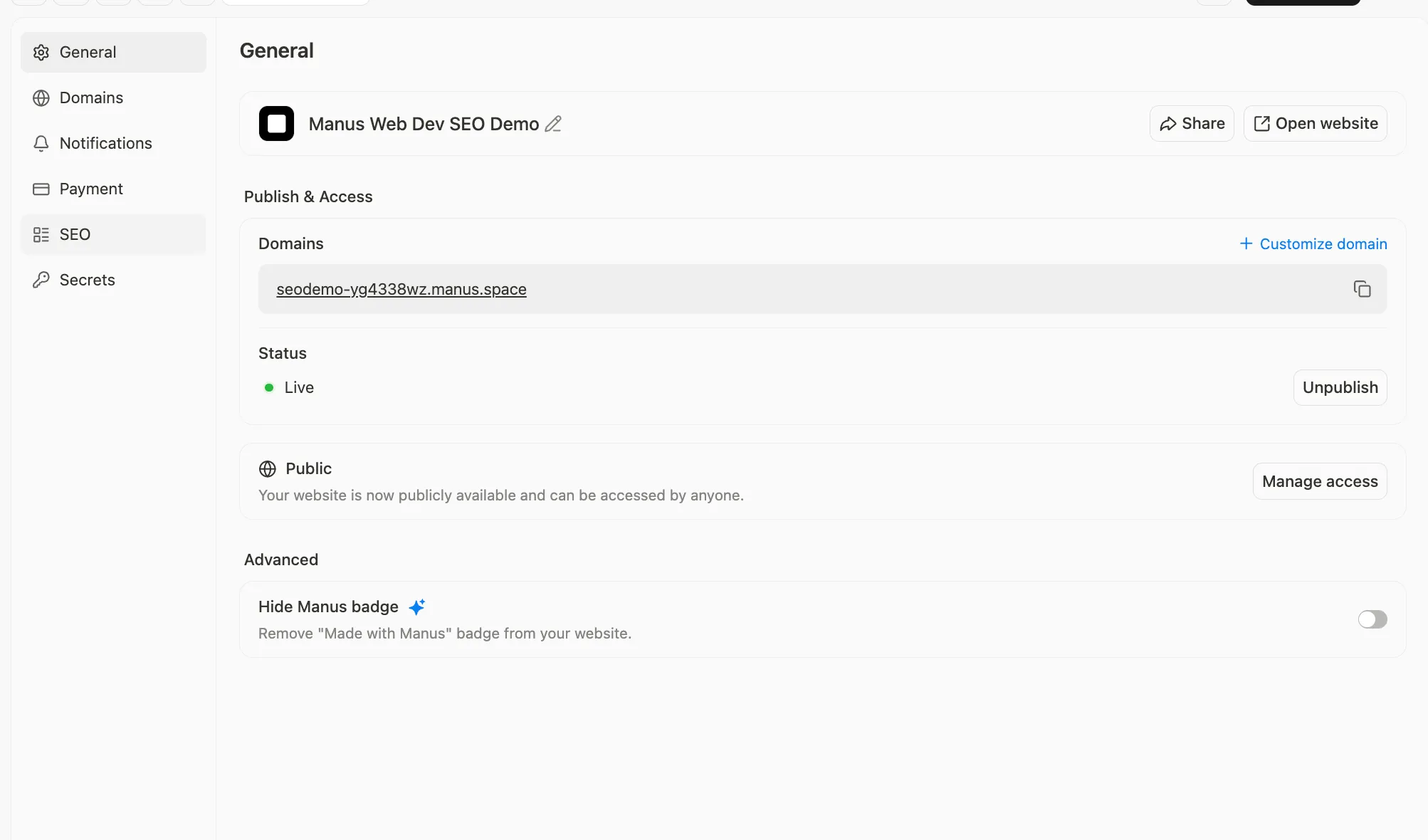Viewport: 1428px width, 840px height.
Task: Click the Unpublish button
Action: (x=1340, y=387)
